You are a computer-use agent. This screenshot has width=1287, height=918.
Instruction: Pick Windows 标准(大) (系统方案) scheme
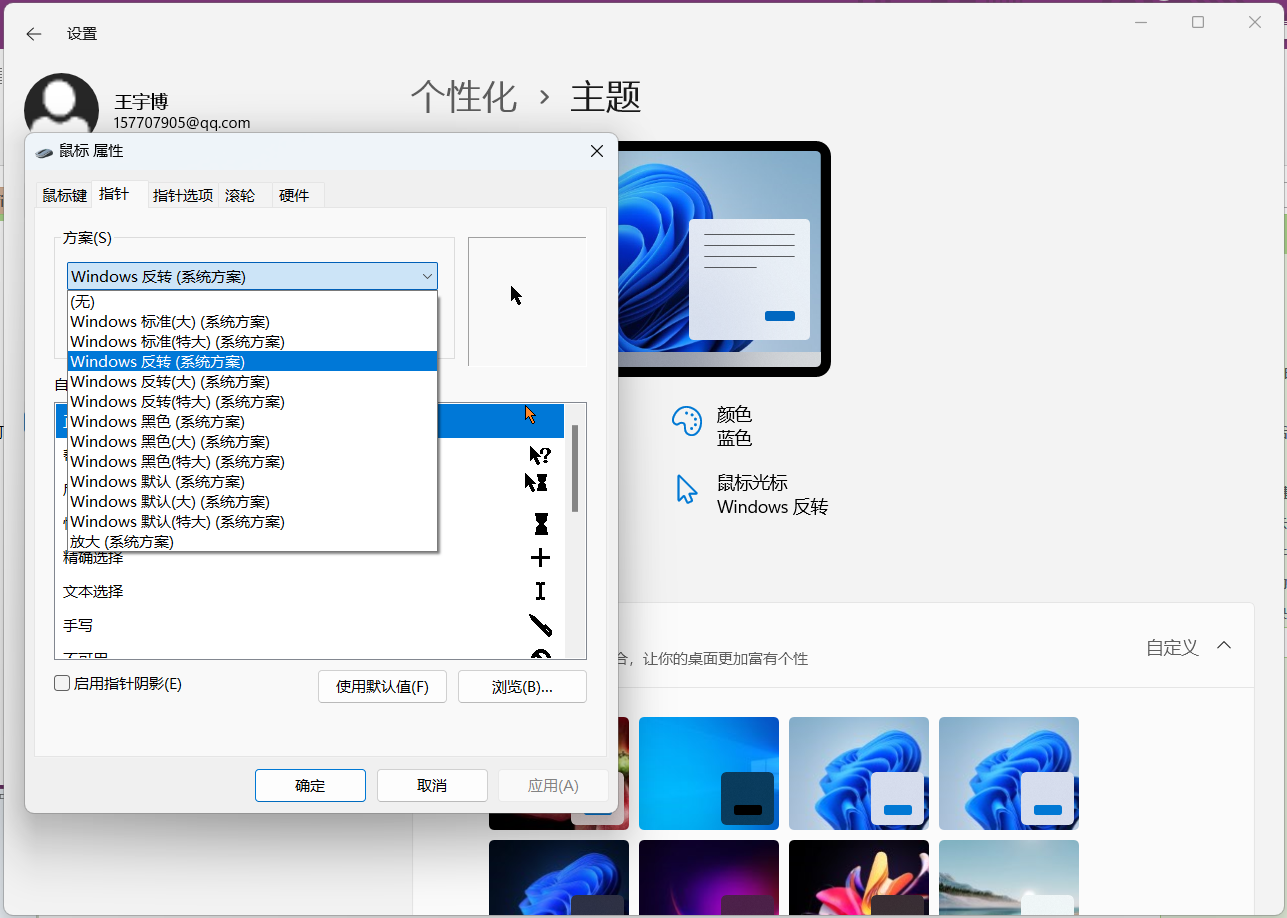(252, 321)
